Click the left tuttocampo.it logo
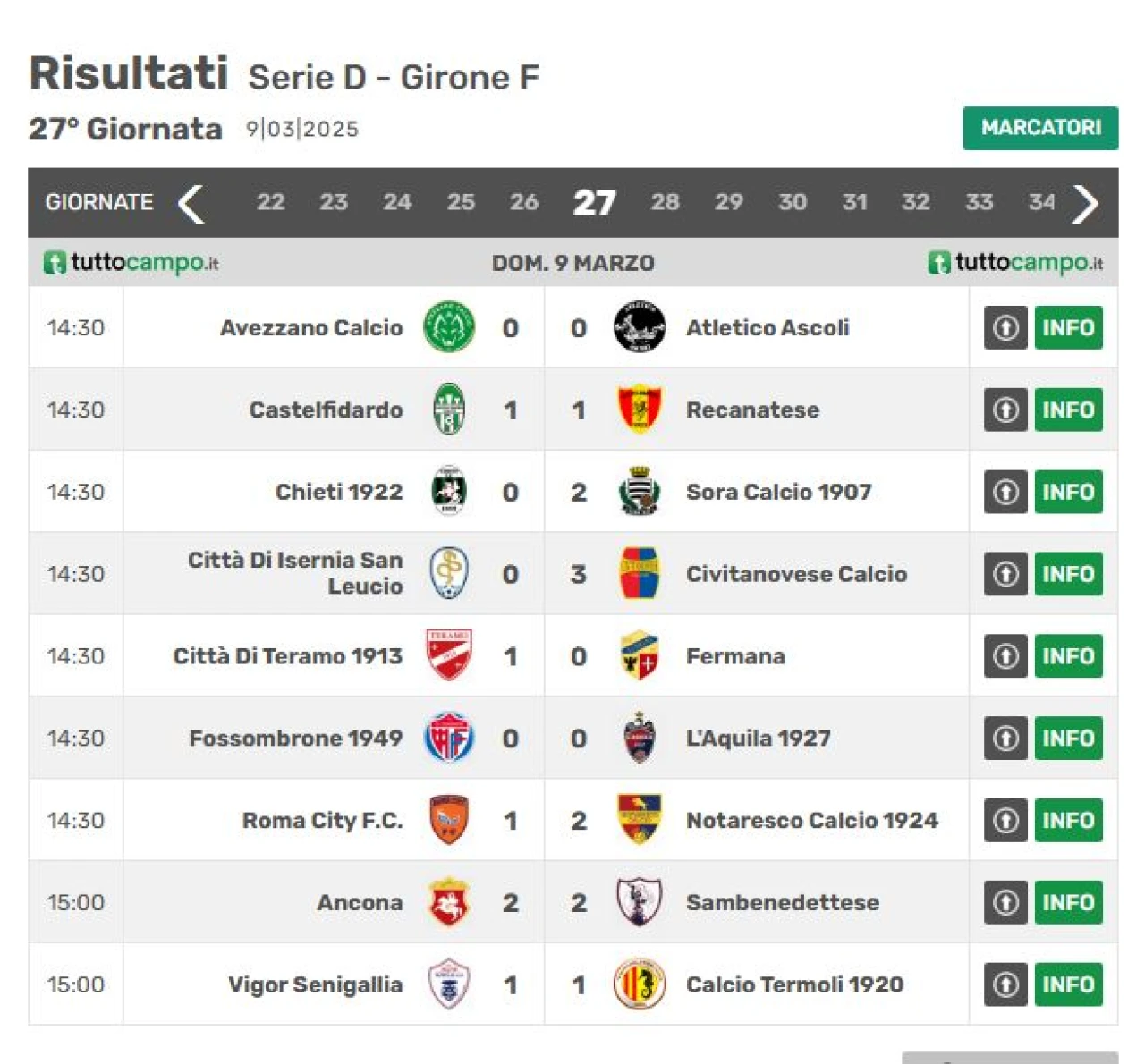The height and width of the screenshot is (1064, 1145). [x=131, y=263]
